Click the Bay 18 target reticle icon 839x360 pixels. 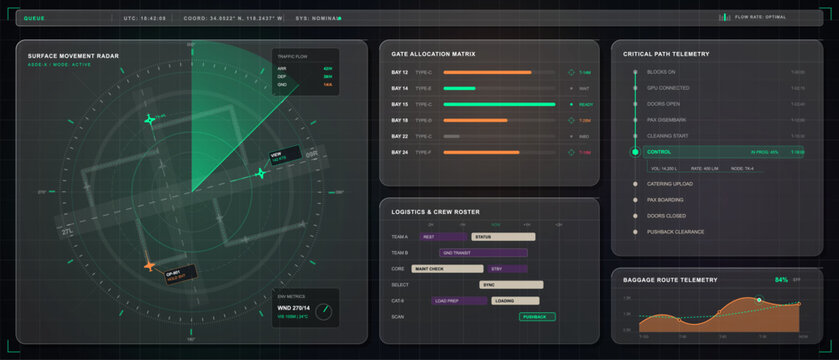tap(571, 120)
